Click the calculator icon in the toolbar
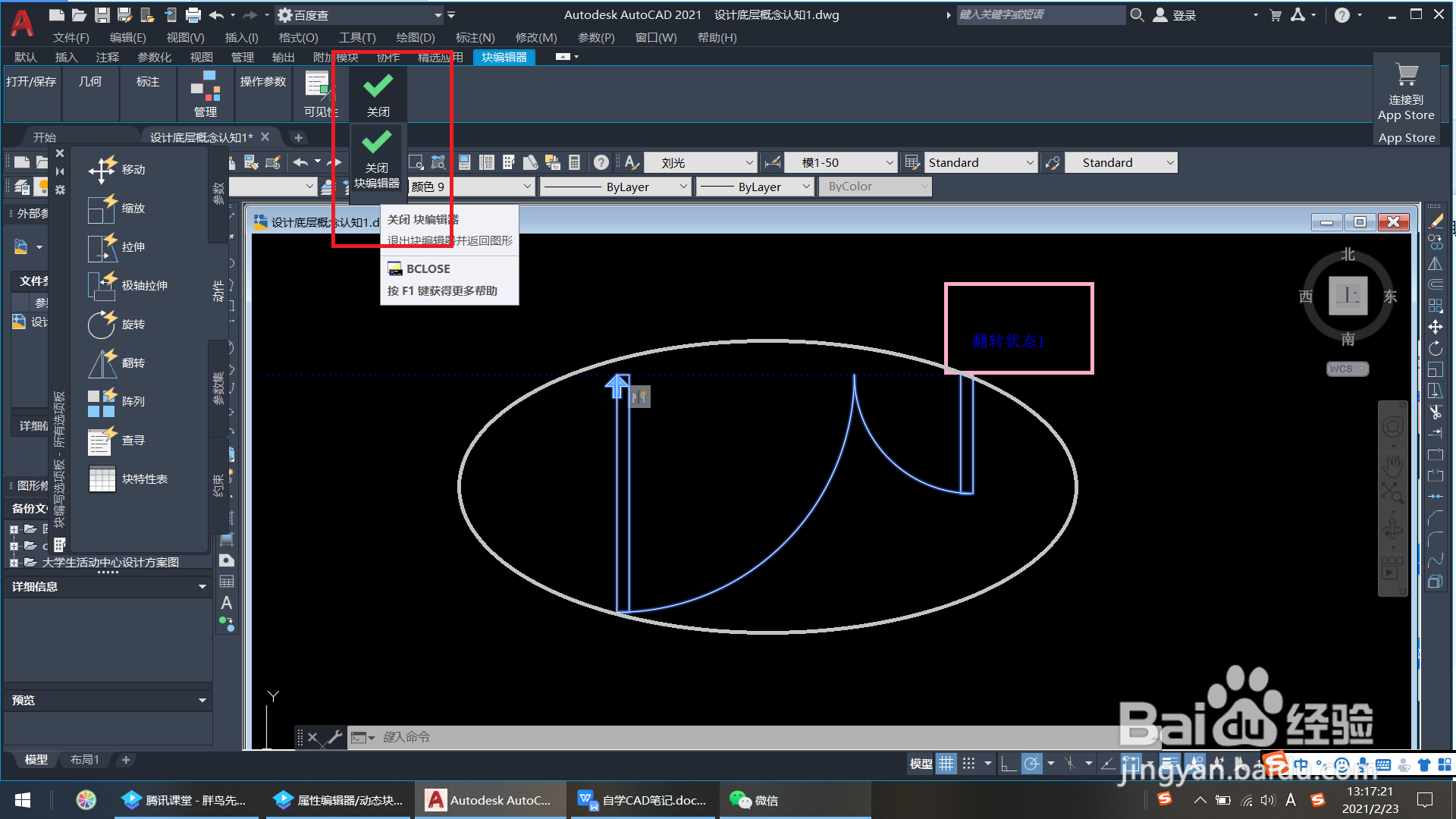Image resolution: width=1456 pixels, height=819 pixels. (575, 162)
